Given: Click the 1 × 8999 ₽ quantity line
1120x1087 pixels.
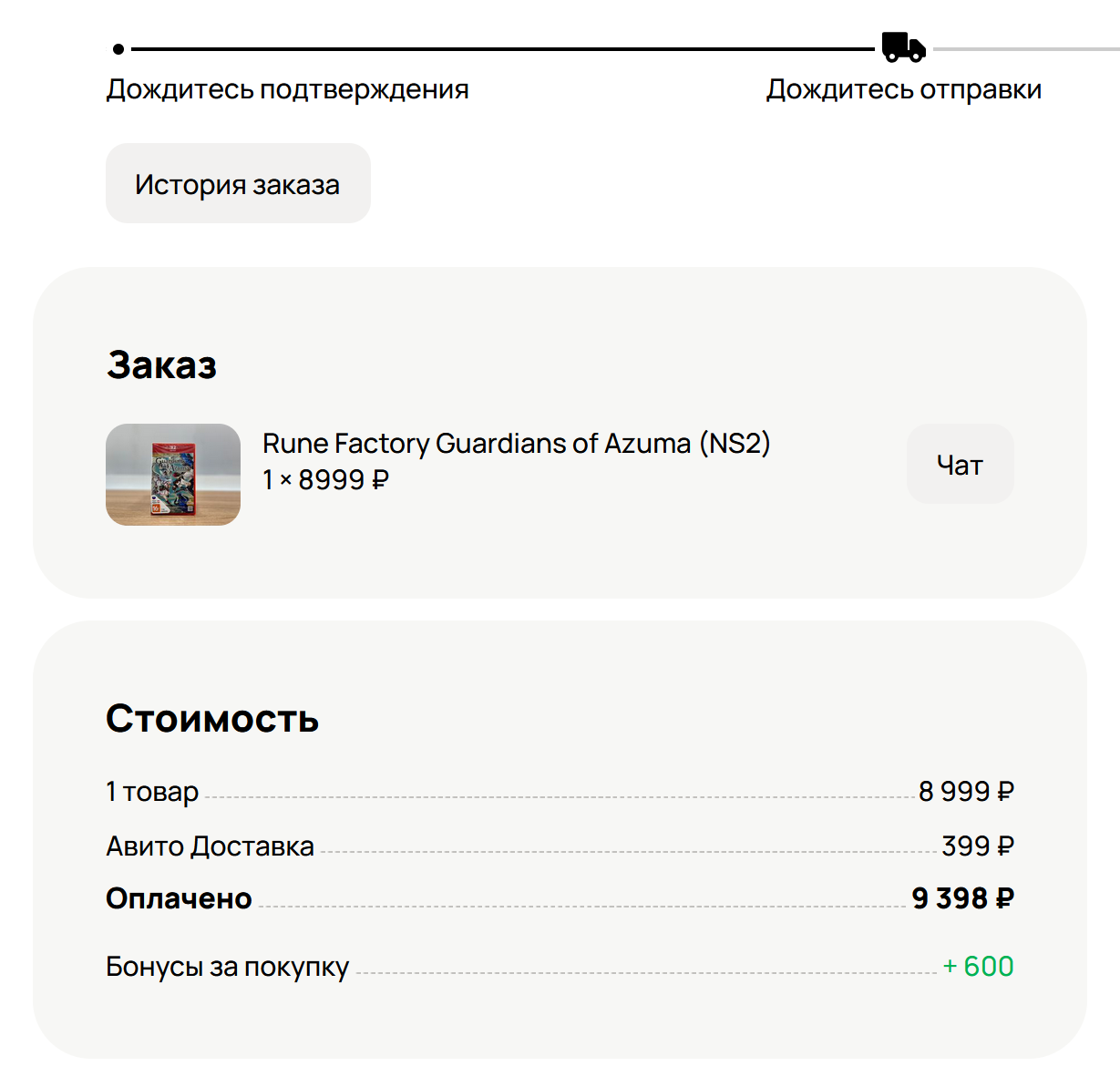Looking at the screenshot, I should tap(325, 480).
